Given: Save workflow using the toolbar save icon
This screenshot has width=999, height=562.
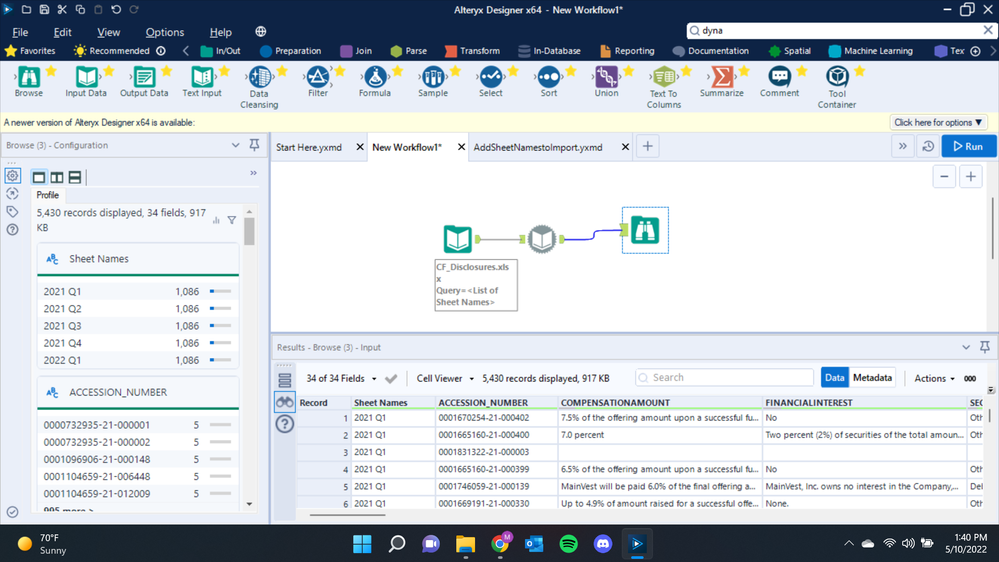Looking at the screenshot, I should 44,10.
